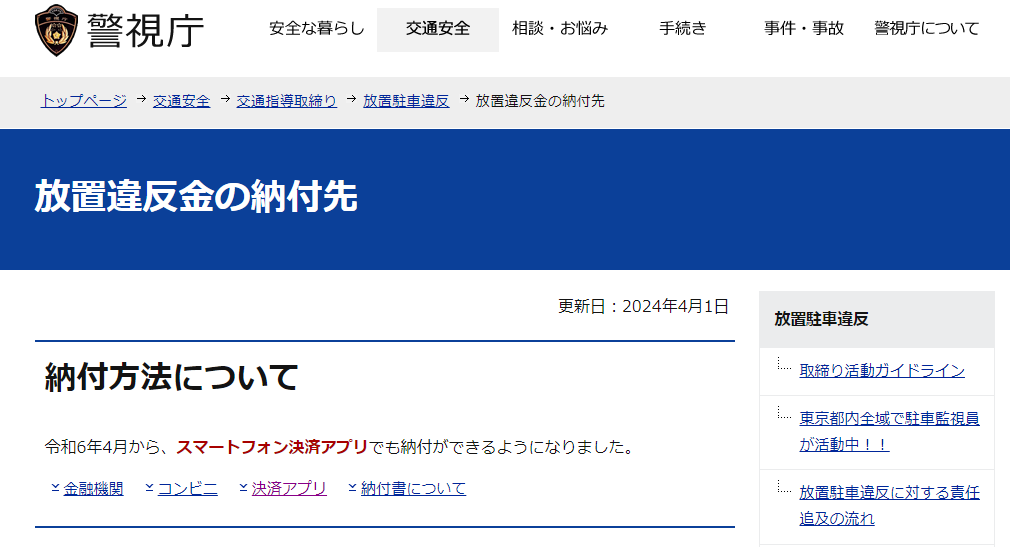Navigate to 交通指導取締り breadcrumb
This screenshot has height=547, width=1010.
[286, 101]
